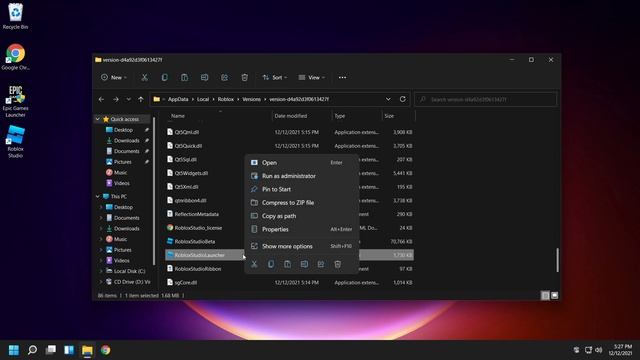Refresh the current folder view
This screenshot has height=360, width=640.
(402, 99)
